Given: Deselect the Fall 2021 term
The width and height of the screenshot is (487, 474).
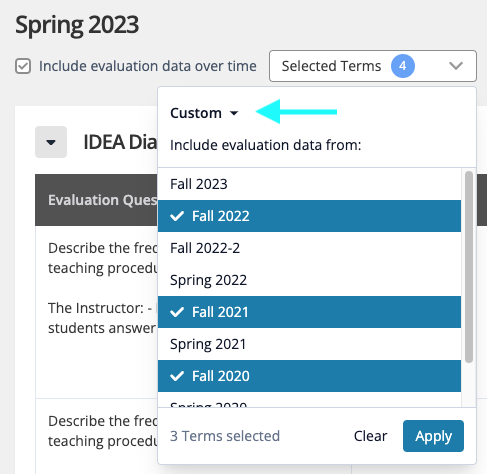Looking at the screenshot, I should pos(309,312).
